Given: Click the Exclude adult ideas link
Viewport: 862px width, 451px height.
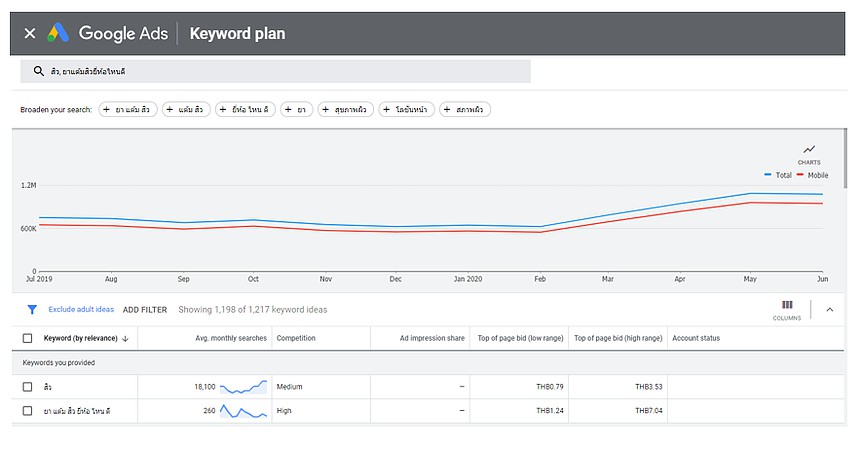Looking at the screenshot, I should (x=81, y=309).
